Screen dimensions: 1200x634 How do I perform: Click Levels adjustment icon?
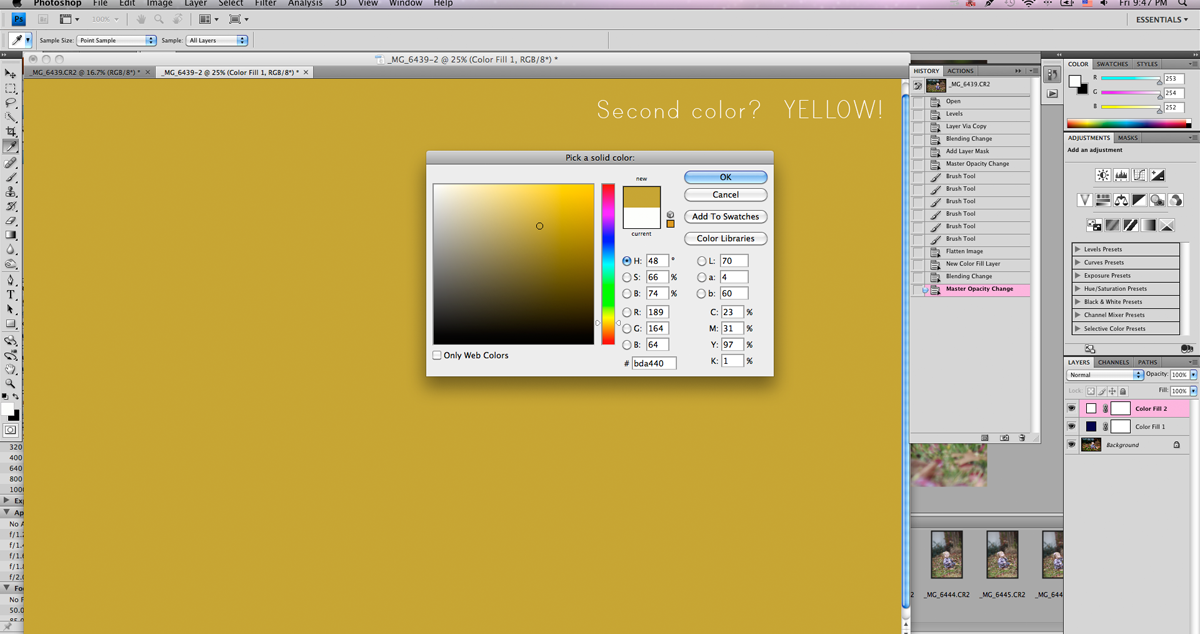tap(1121, 176)
